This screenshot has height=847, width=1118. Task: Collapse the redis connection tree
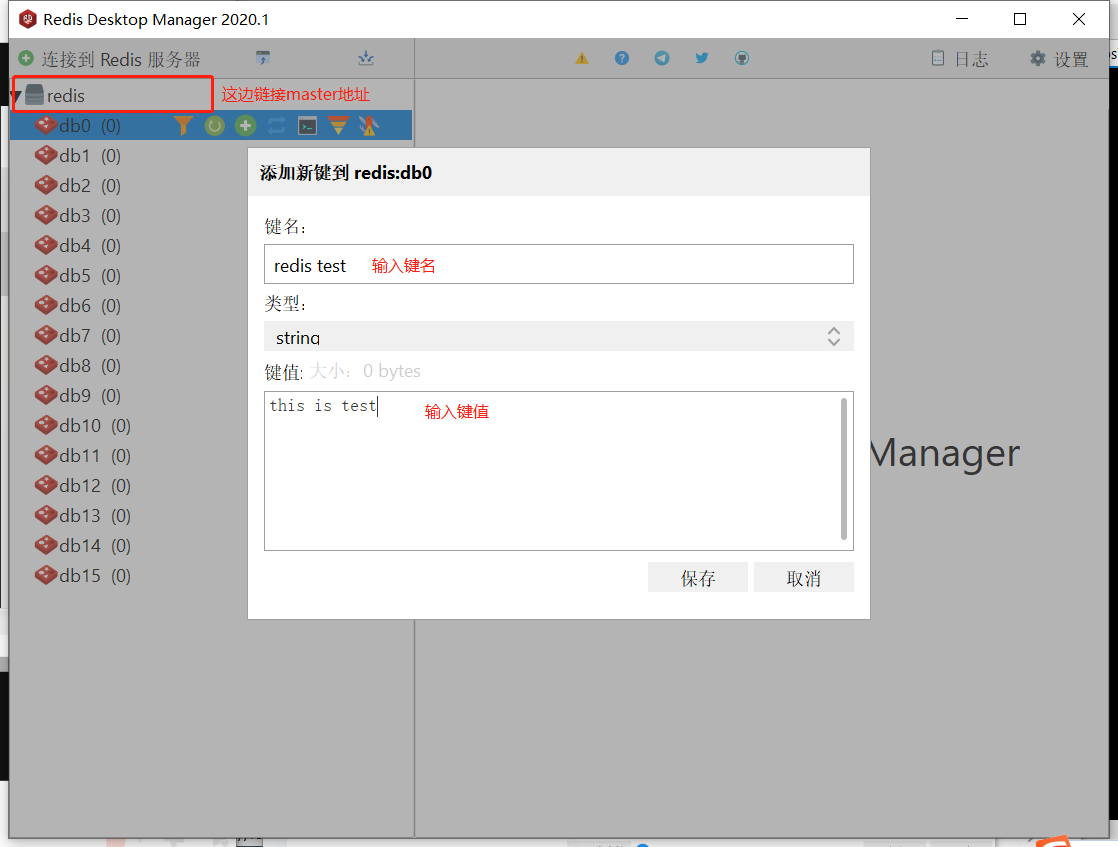click(x=14, y=95)
